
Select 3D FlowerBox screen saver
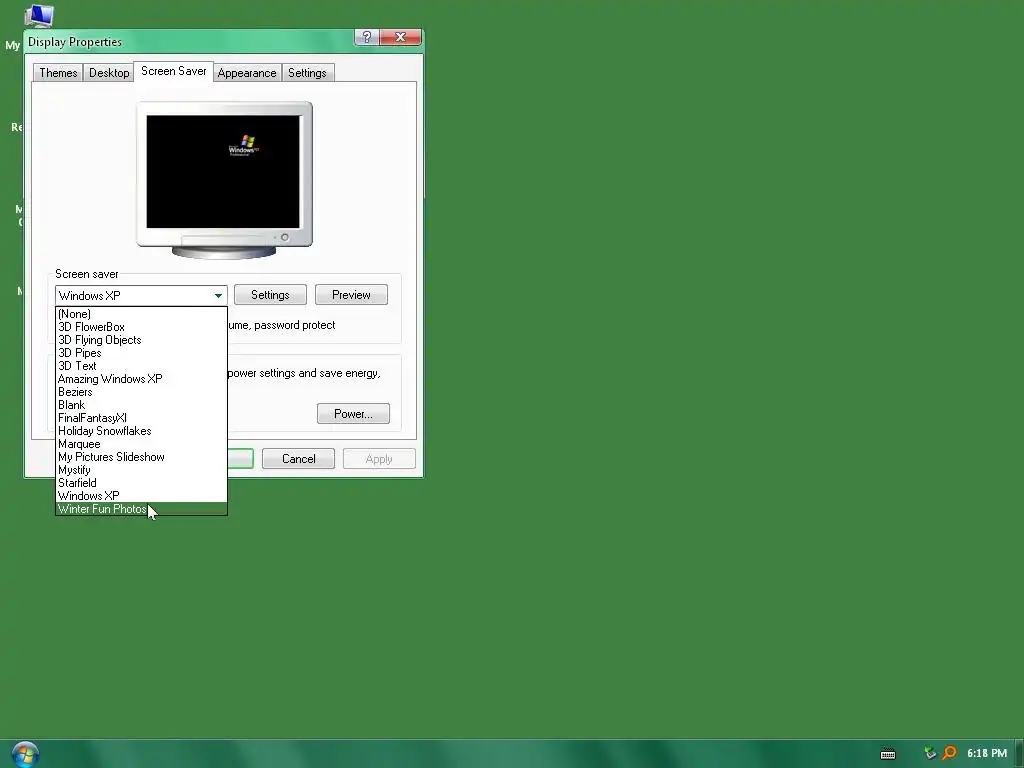point(141,327)
